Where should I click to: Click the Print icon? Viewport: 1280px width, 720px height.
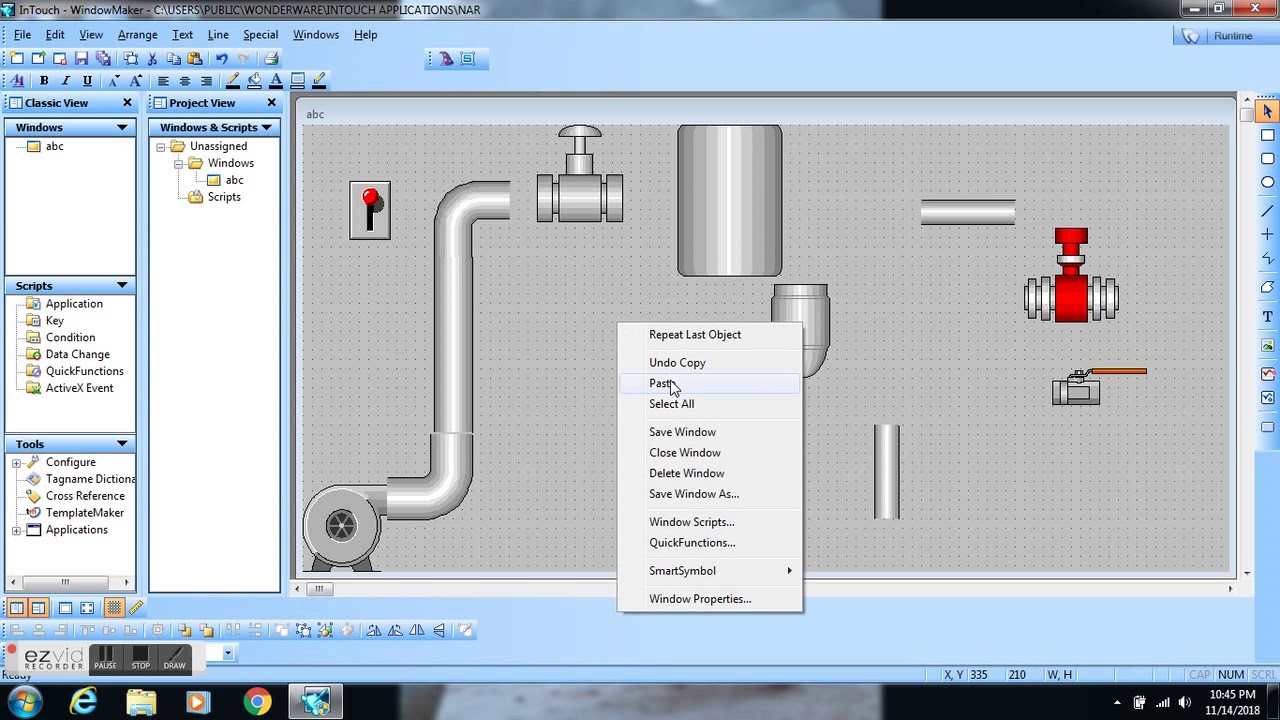pyautogui.click(x=271, y=59)
